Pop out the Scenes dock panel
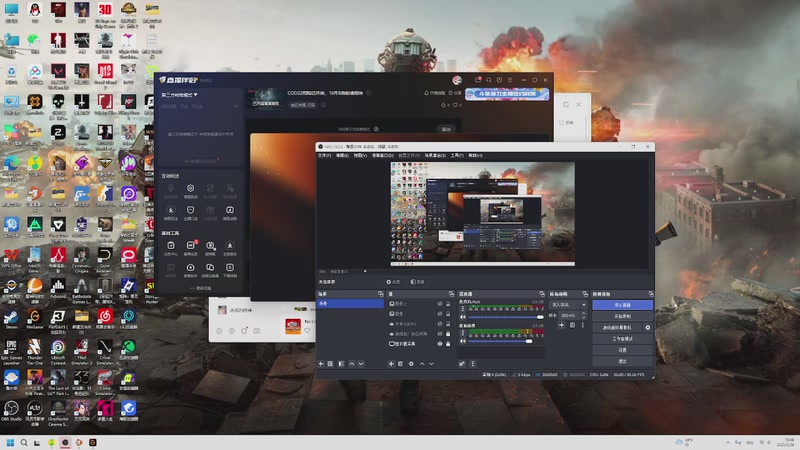 pos(381,294)
